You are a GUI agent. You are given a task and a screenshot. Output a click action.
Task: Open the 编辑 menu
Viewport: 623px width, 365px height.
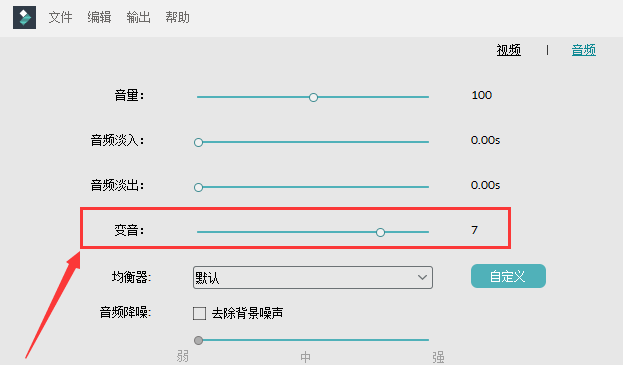pyautogui.click(x=99, y=17)
